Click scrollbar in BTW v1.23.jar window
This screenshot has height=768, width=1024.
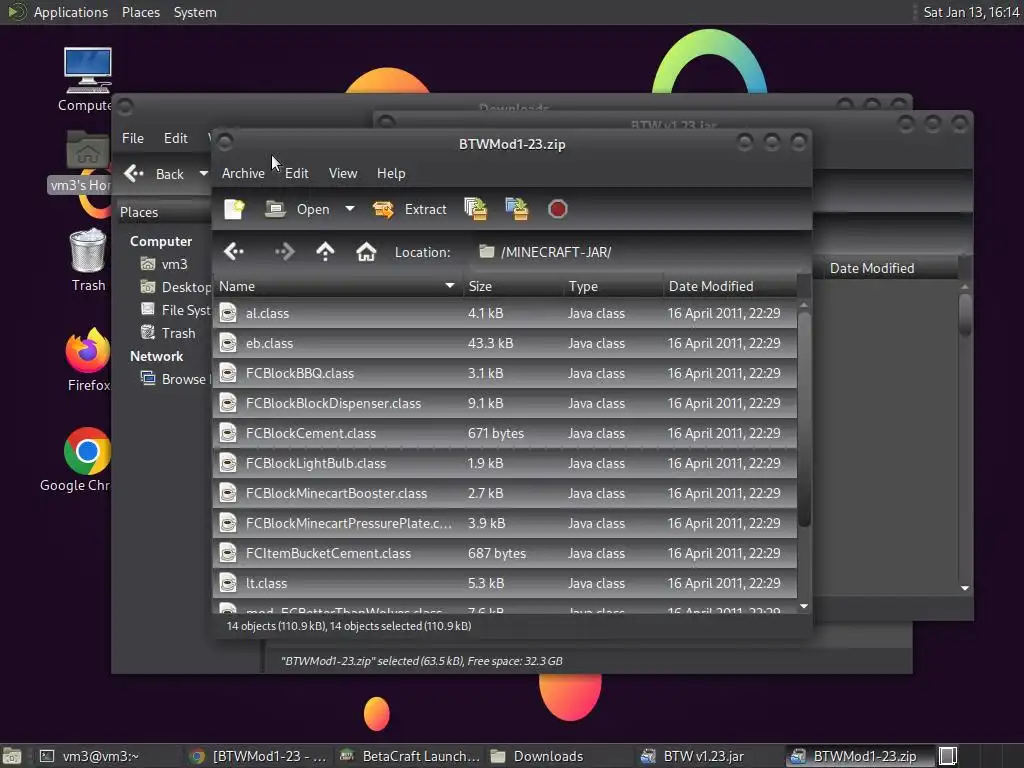[x=965, y=315]
